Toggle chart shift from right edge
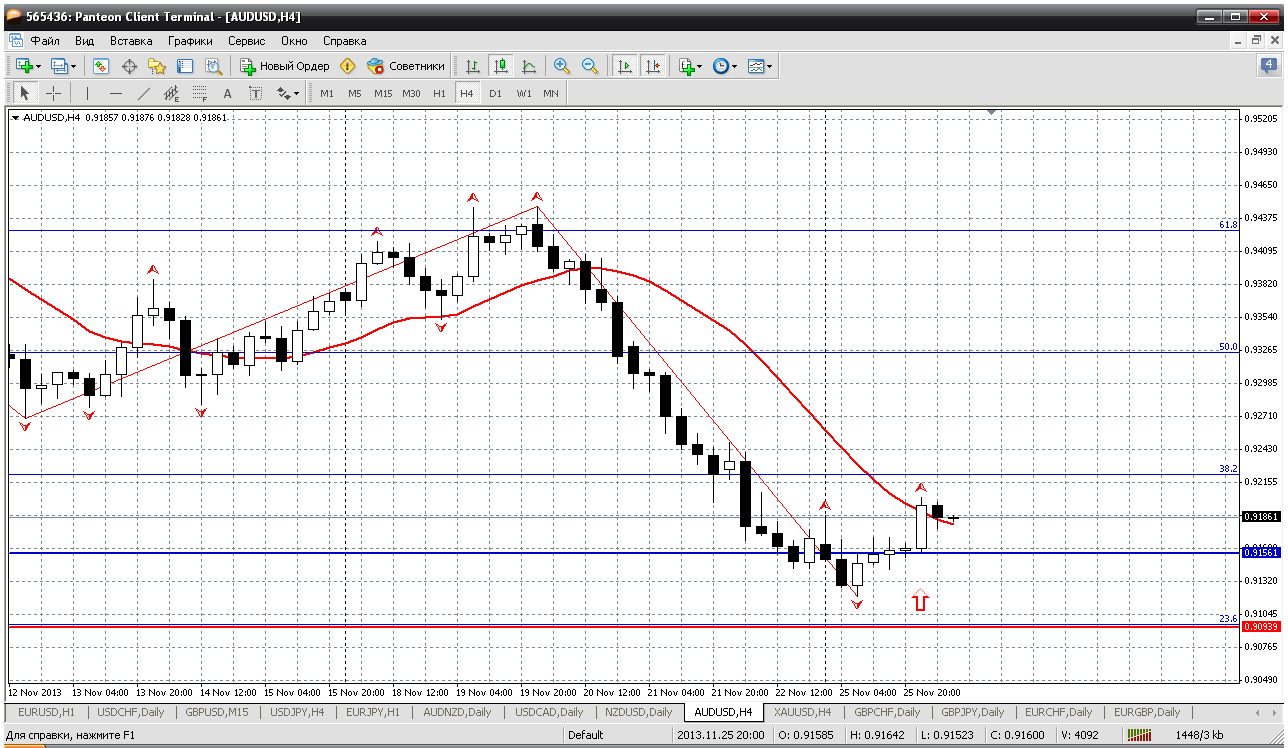Screen dimensions: 1288x748 (653, 66)
